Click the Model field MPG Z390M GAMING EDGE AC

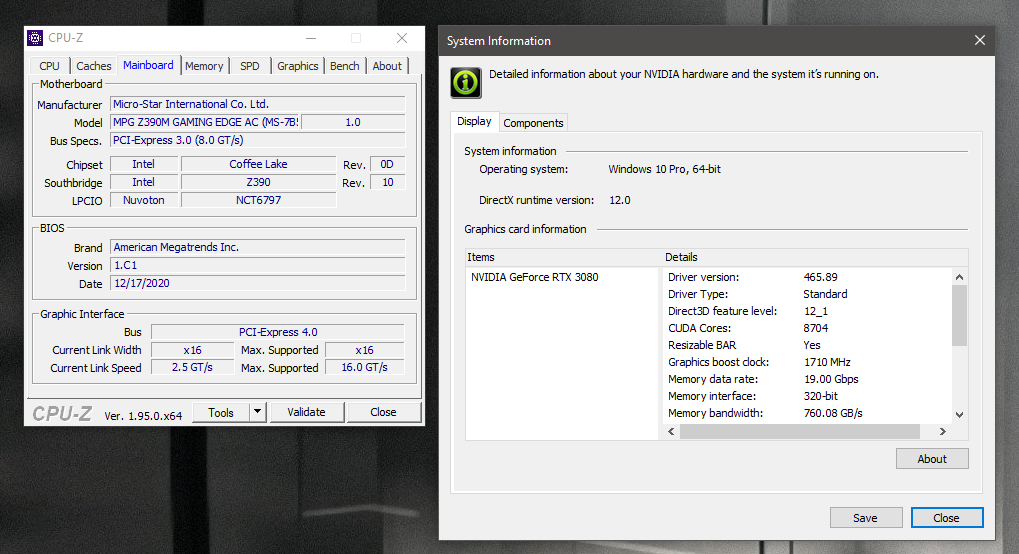click(205, 122)
